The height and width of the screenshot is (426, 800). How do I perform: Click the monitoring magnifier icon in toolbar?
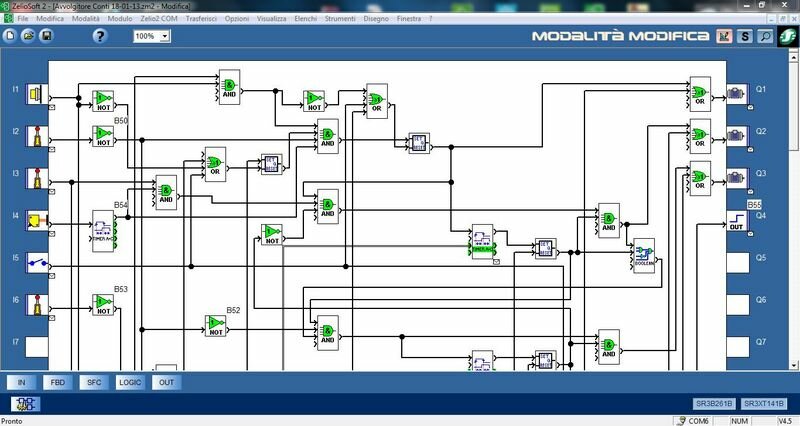(x=765, y=36)
